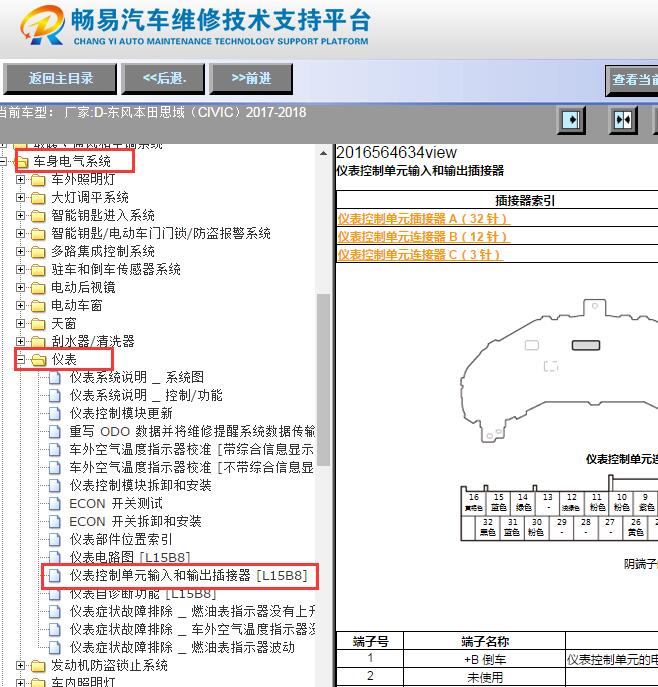Screen dimensions: 658x687
Task: Click folder icon of 发动机防盗锁止系统
Action: pos(38,666)
